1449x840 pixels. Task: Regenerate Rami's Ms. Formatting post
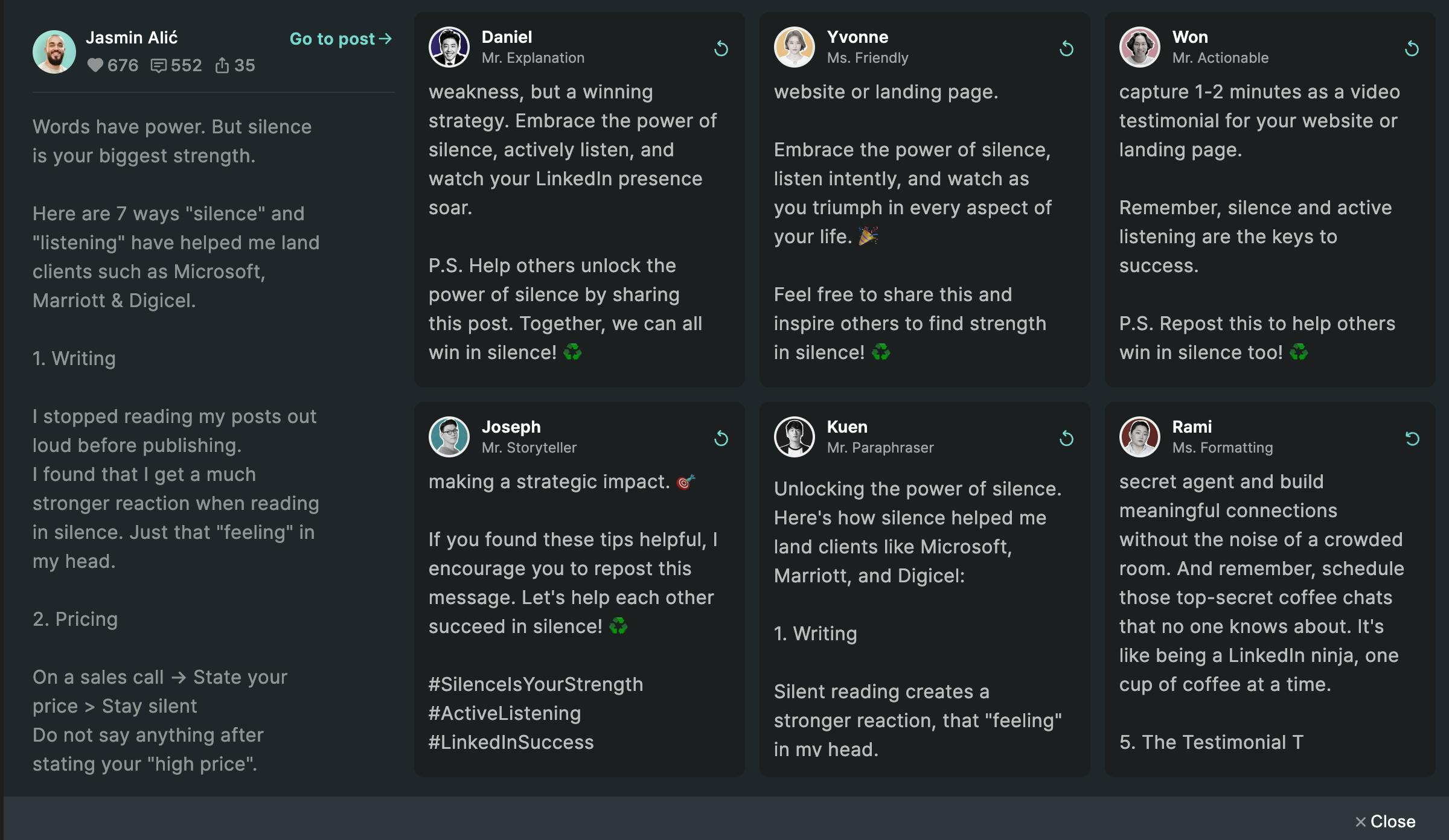pos(1412,438)
